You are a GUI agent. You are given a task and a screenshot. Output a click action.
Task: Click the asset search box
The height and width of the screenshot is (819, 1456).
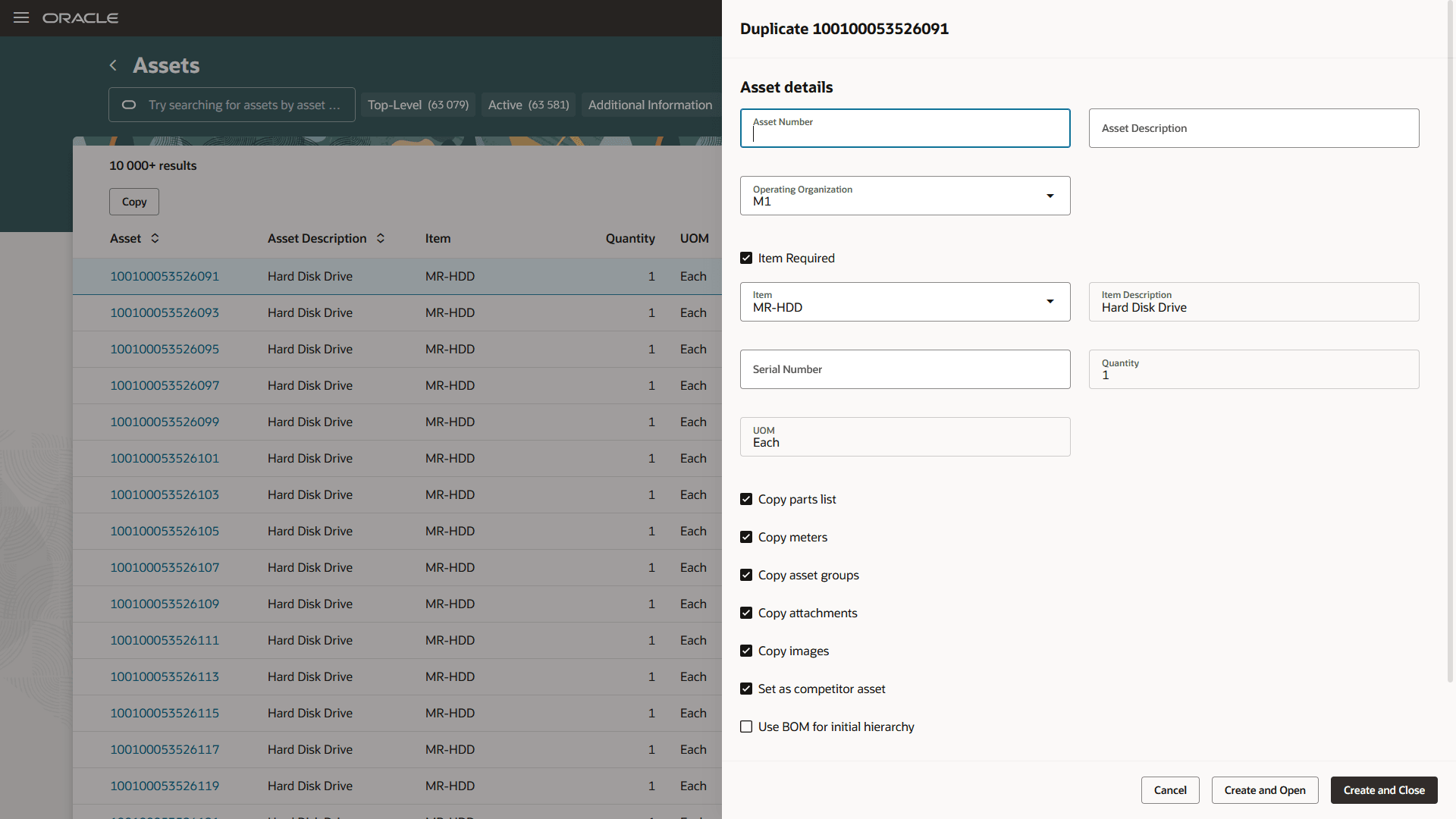(231, 105)
